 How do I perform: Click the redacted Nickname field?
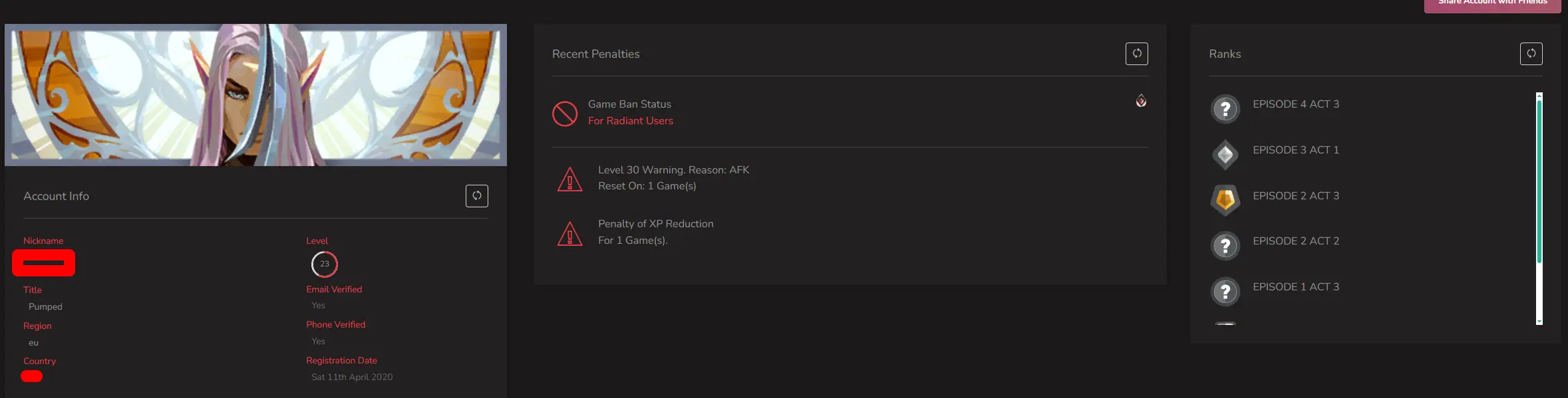coord(44,263)
